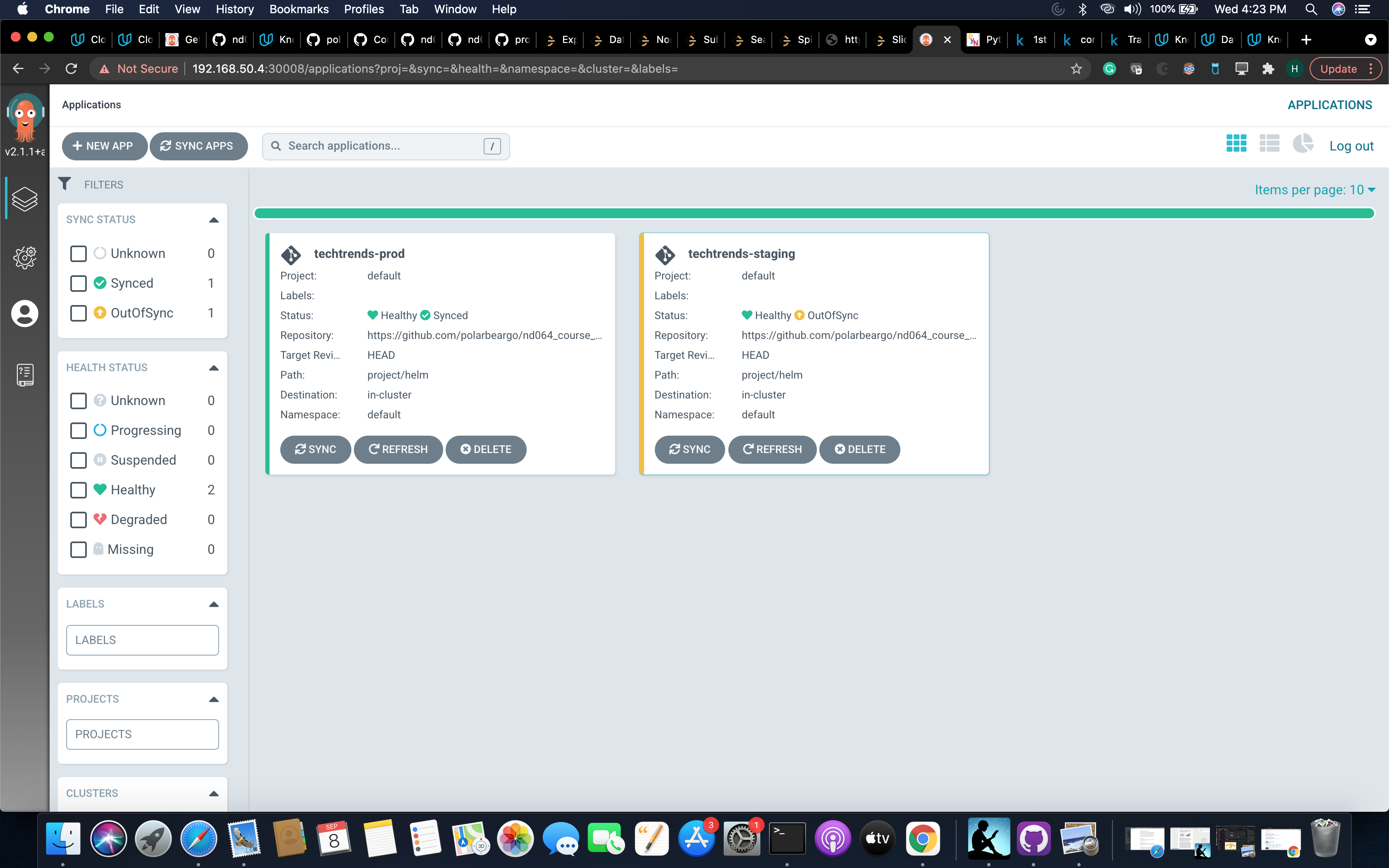The width and height of the screenshot is (1389, 868).
Task: Sync the techtrends-staging application
Action: coord(690,449)
